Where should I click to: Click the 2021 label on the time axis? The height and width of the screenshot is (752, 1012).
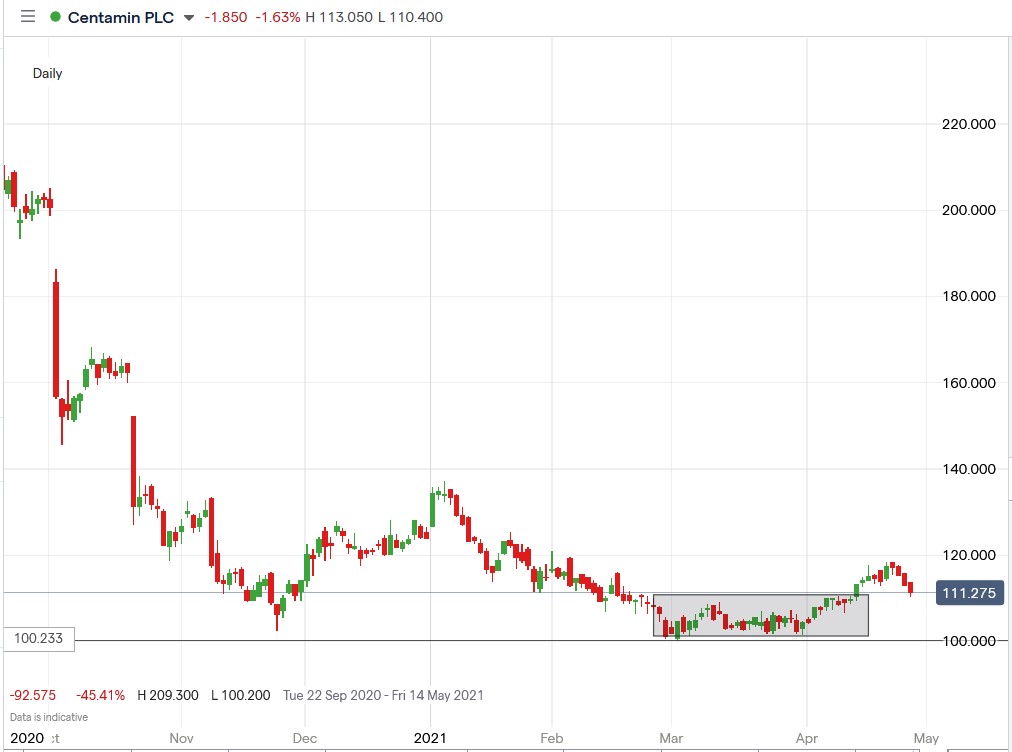[431, 738]
